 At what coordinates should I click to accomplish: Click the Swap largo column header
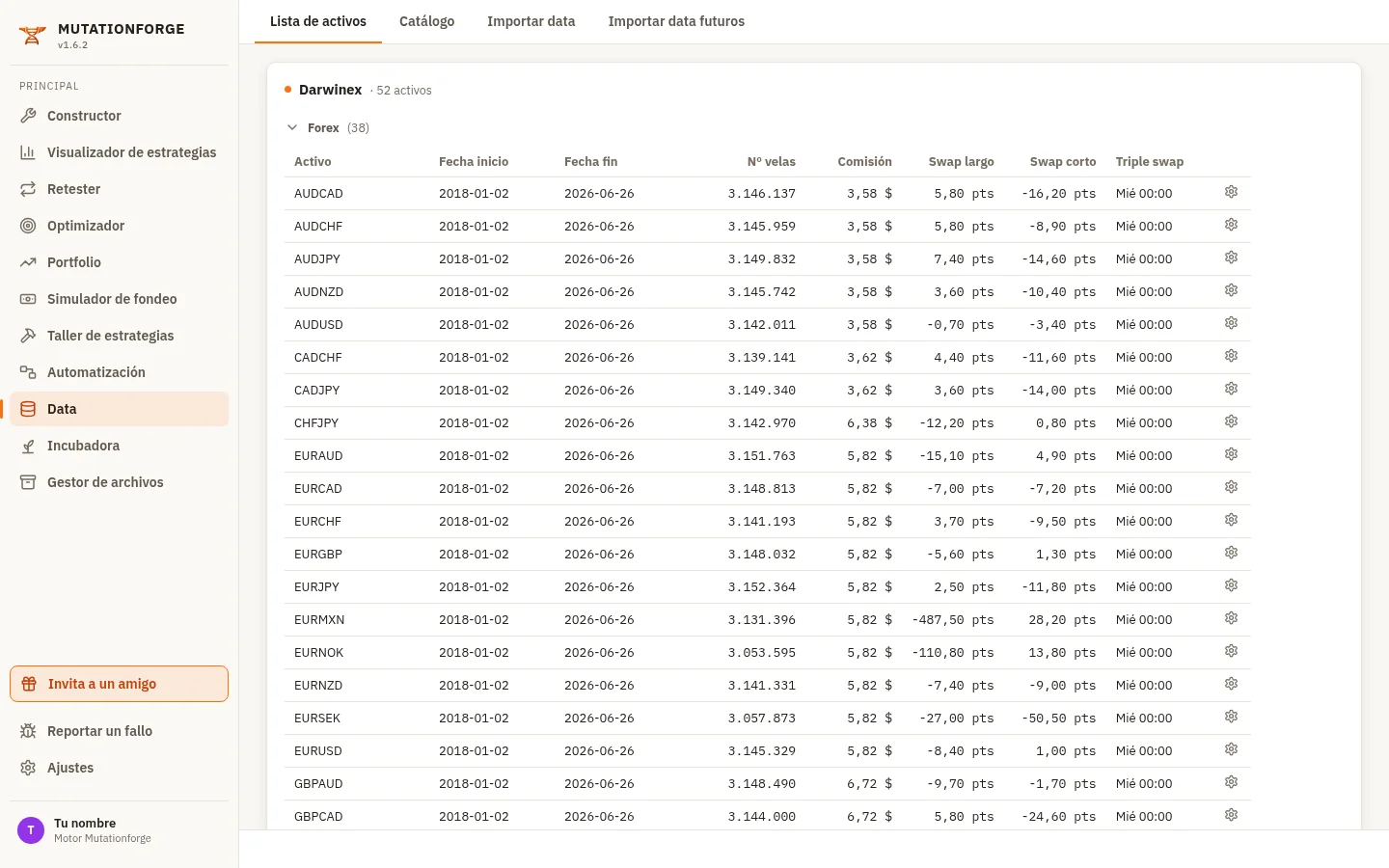(x=961, y=162)
